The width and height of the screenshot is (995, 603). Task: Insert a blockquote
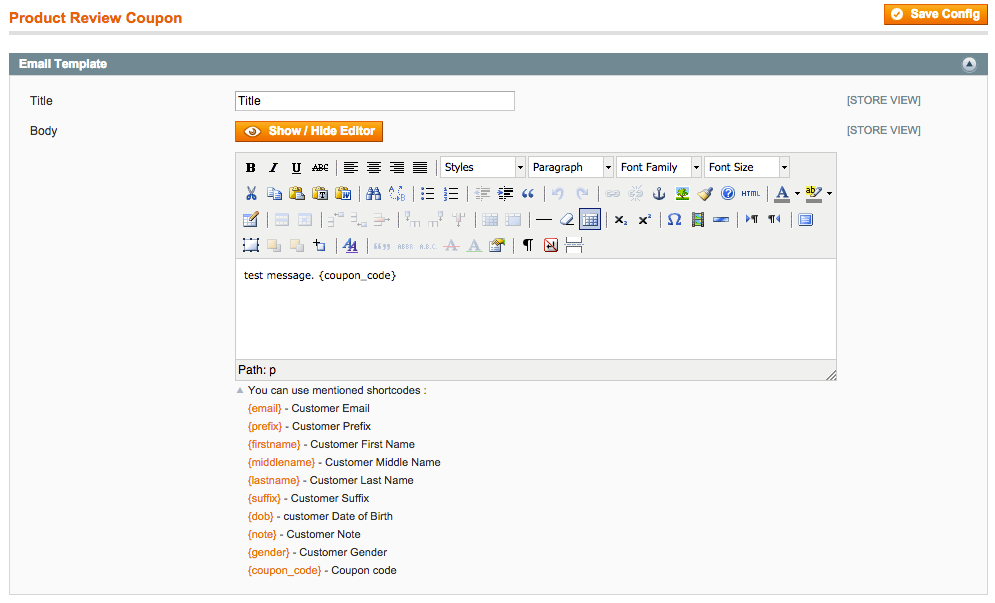528,194
